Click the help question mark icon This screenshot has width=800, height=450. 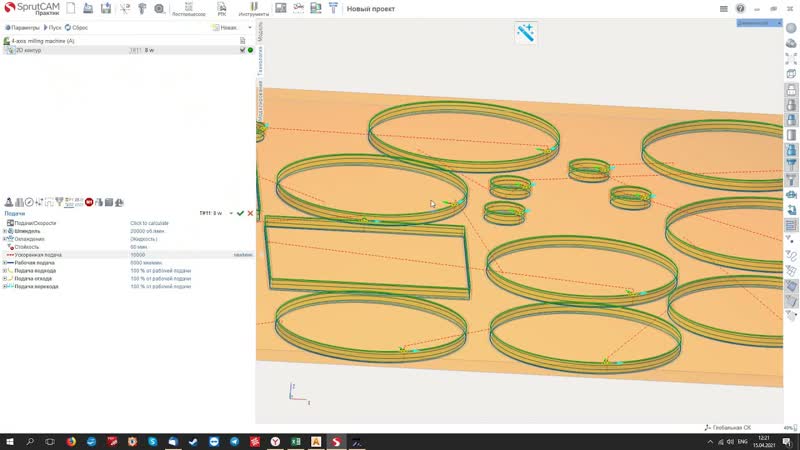point(740,9)
